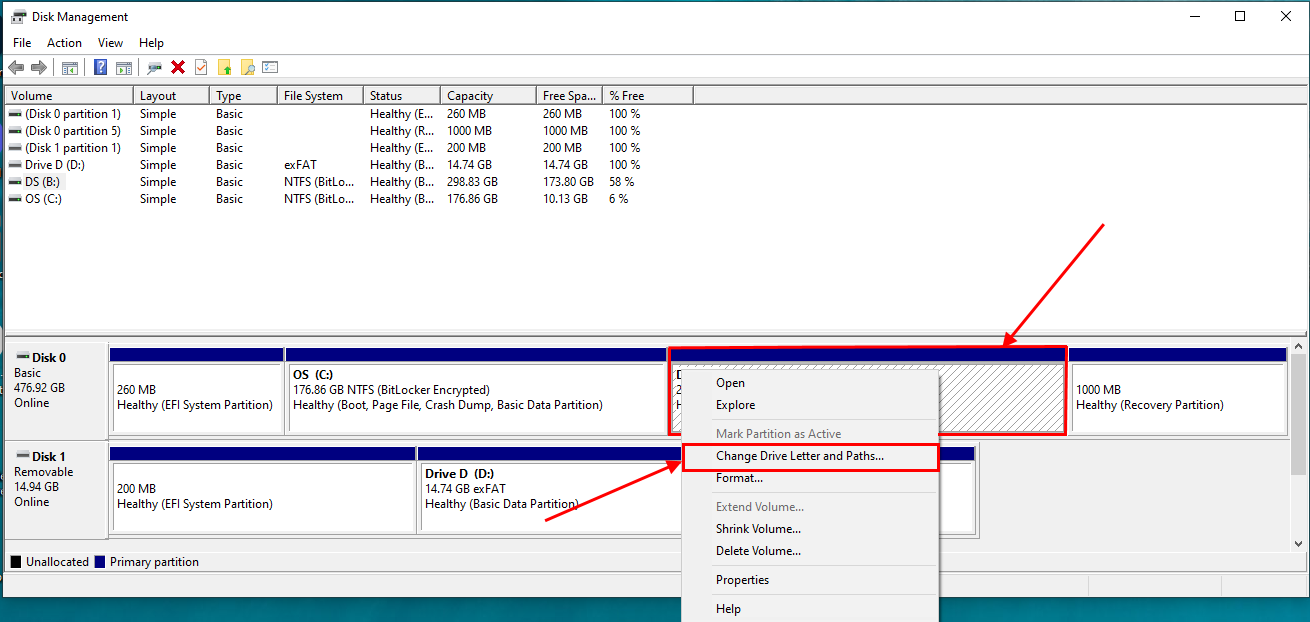Viewport: 1310px width, 622px height.
Task: Sort by the File System column header
Action: click(320, 96)
